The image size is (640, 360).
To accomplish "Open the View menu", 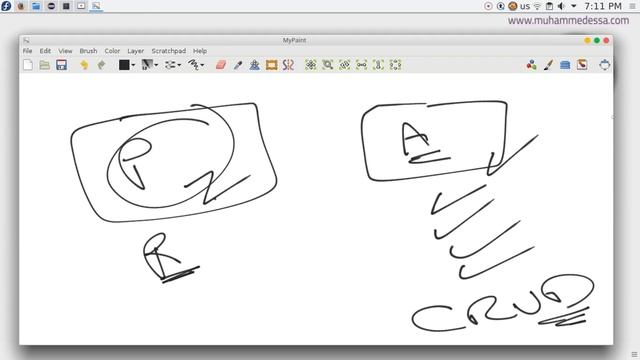I will tap(65, 51).
